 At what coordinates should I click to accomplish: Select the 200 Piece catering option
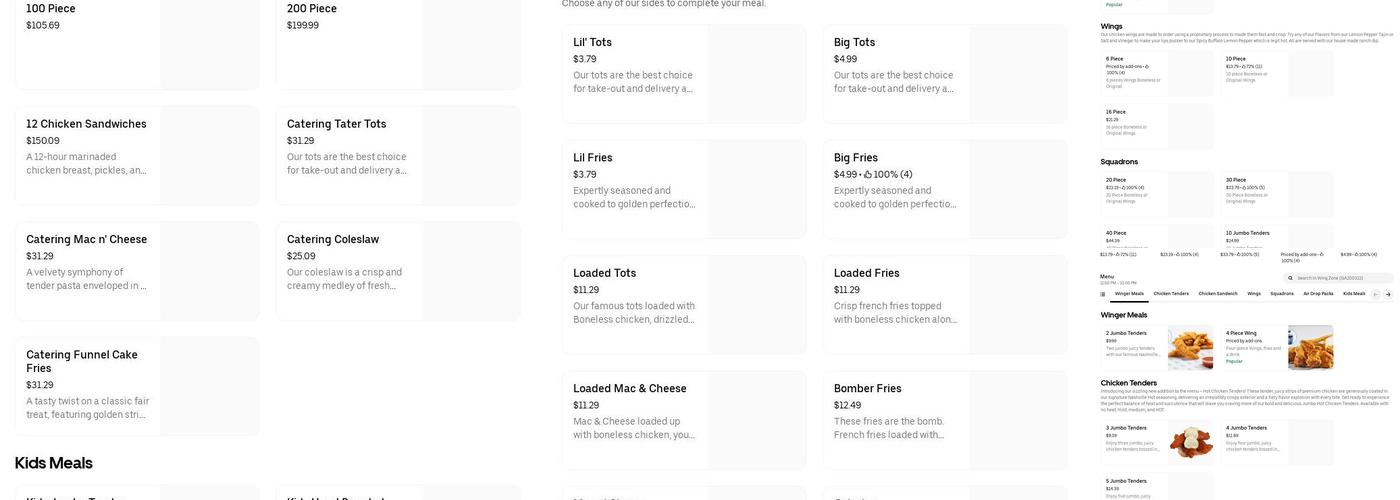pyautogui.click(x=398, y=45)
